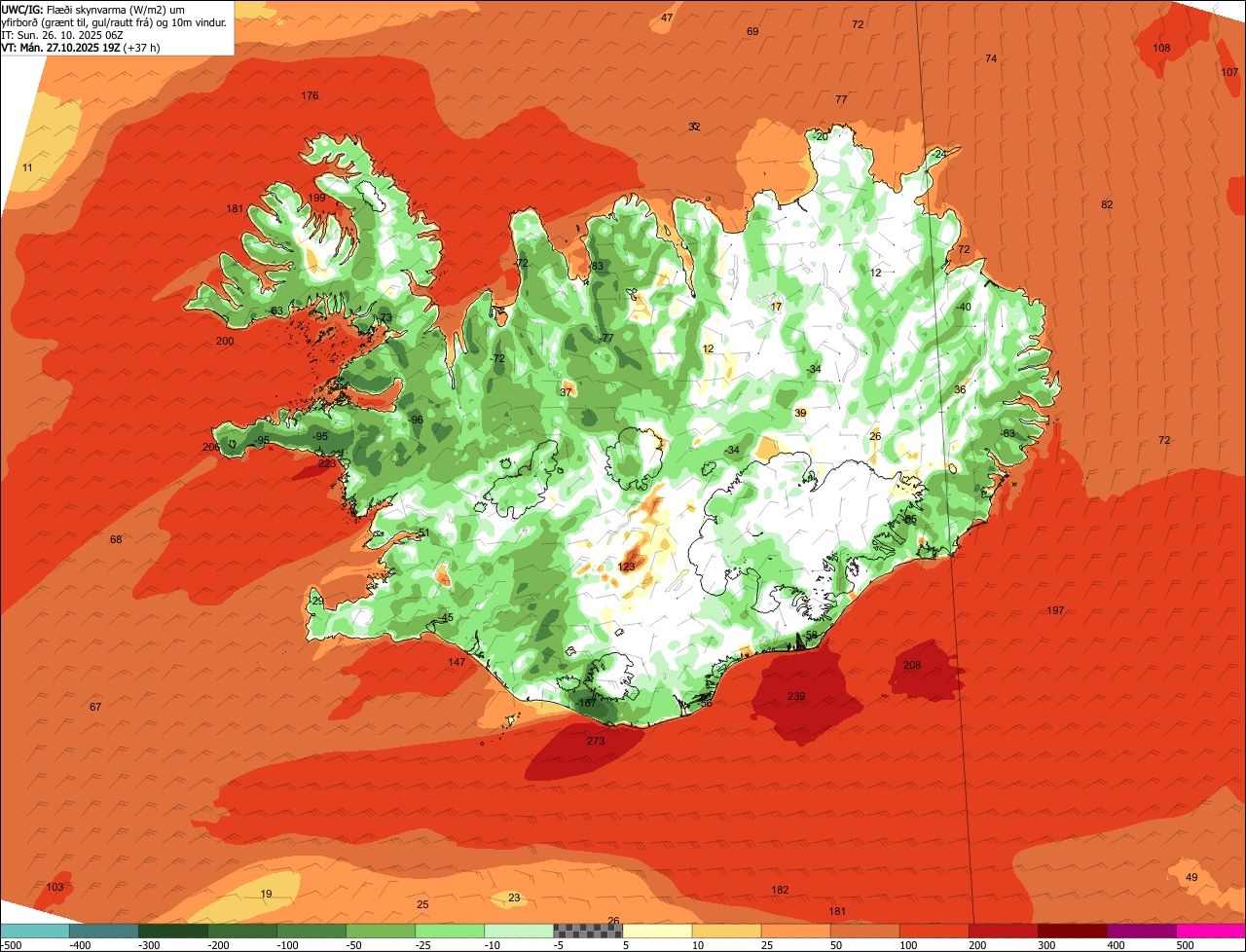Click the value 69 near the top edge
This screenshot has height=952, width=1246.
pyautogui.click(x=752, y=31)
